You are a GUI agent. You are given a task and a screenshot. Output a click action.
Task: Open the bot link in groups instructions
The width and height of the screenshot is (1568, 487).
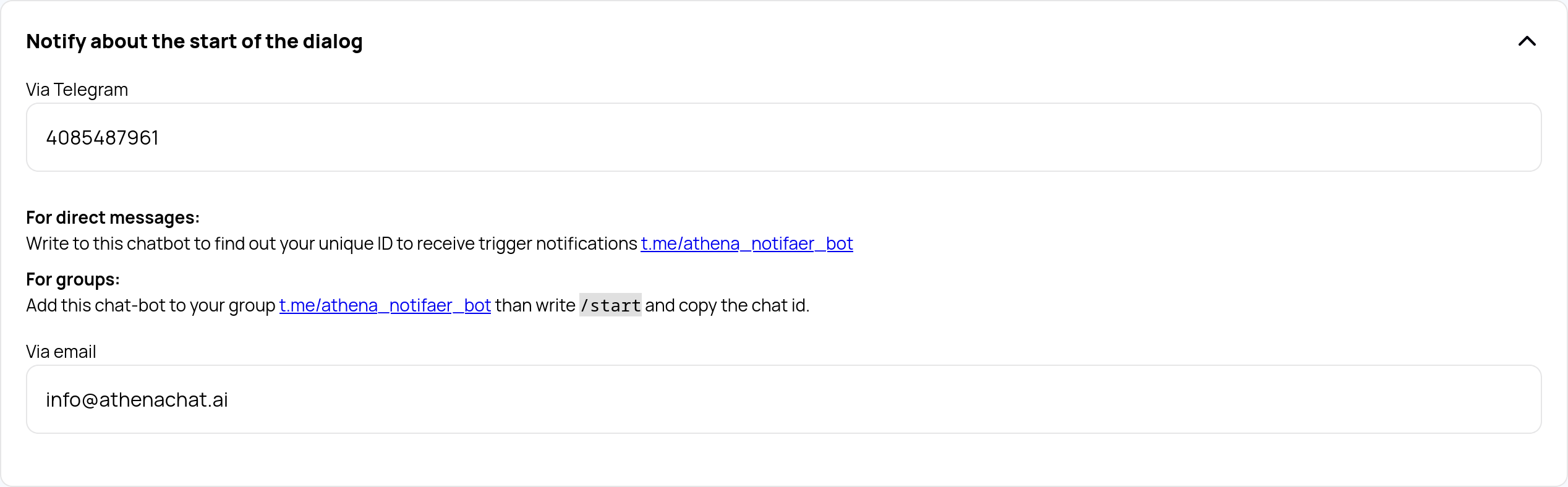coord(385,305)
